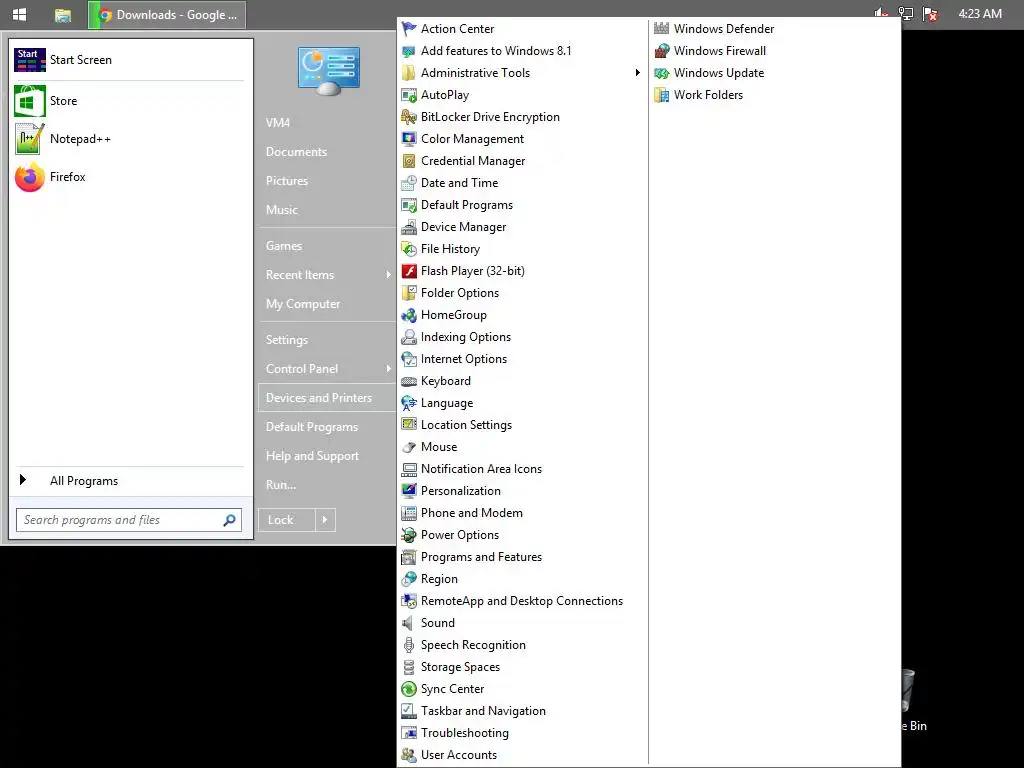This screenshot has height=768, width=1024.
Task: Open the HomeGroup icon
Action: point(409,315)
